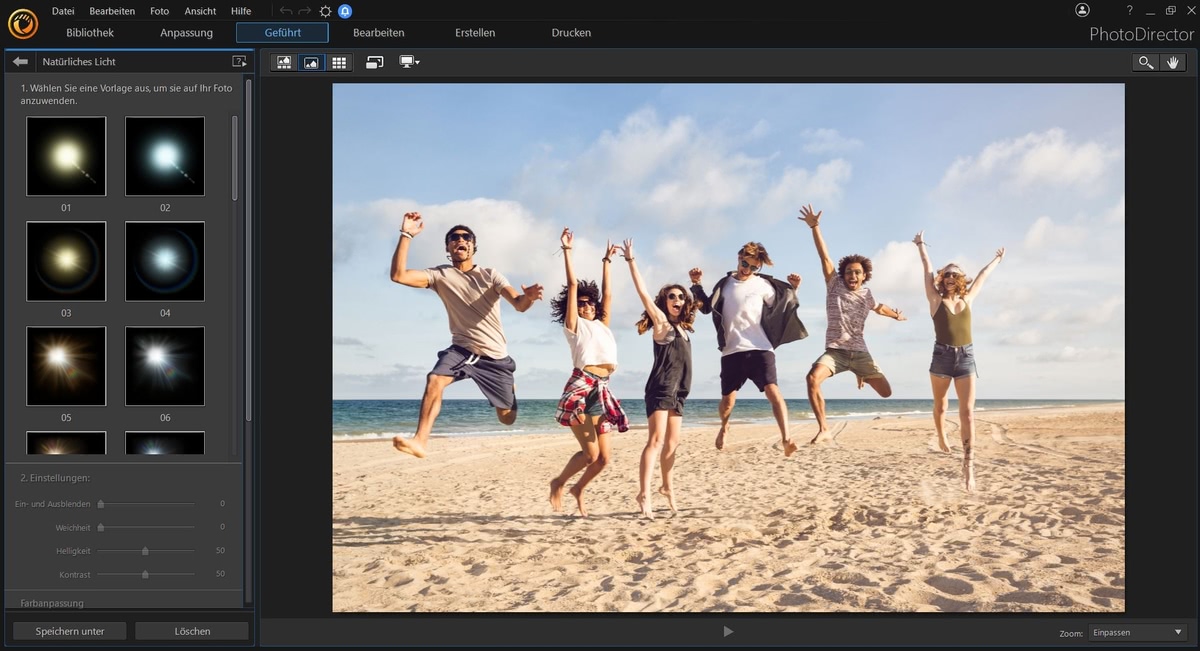Viewport: 1200px width, 651px height.
Task: Select light template thumbnail 03
Action: coord(66,261)
